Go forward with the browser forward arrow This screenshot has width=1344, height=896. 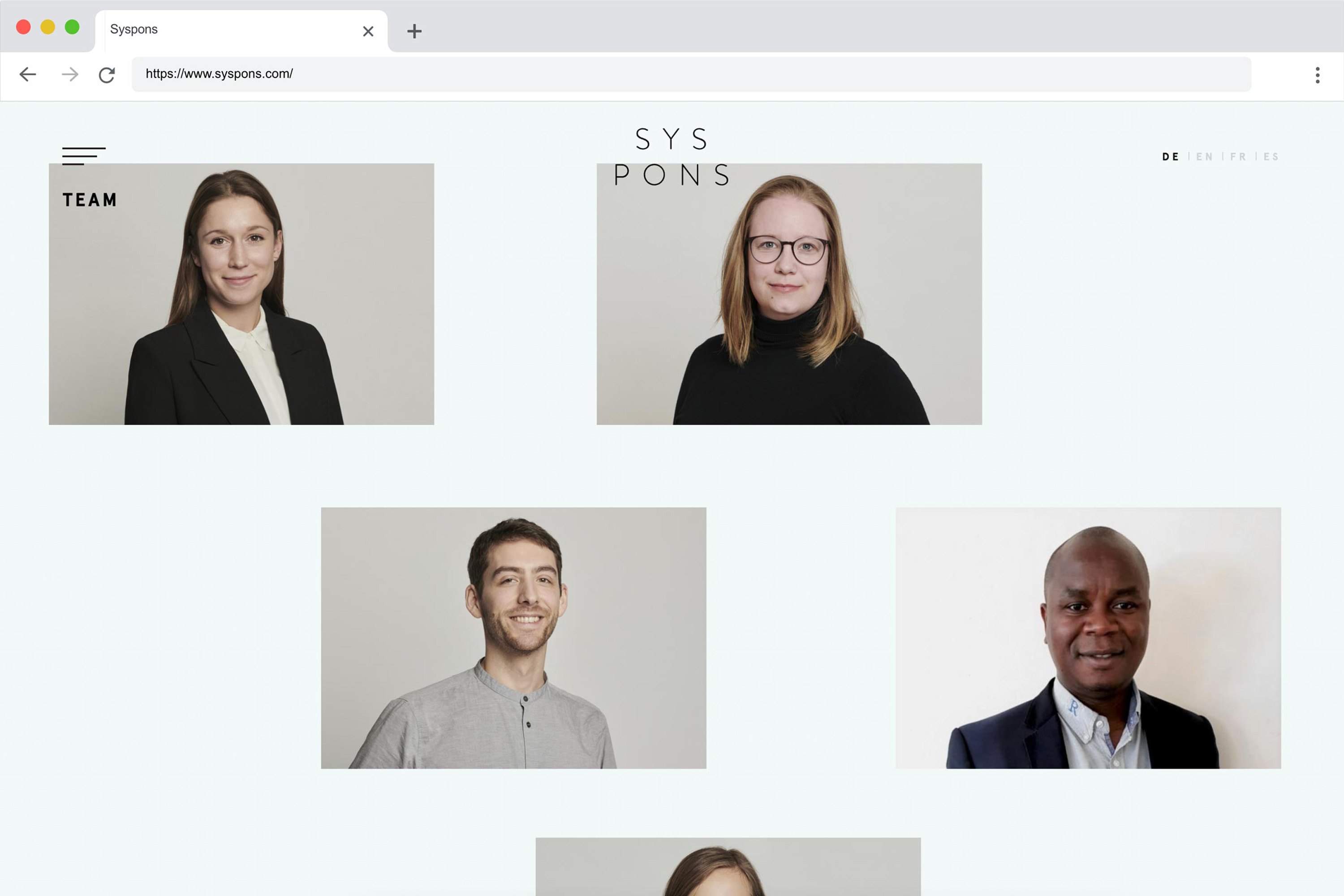pos(70,74)
